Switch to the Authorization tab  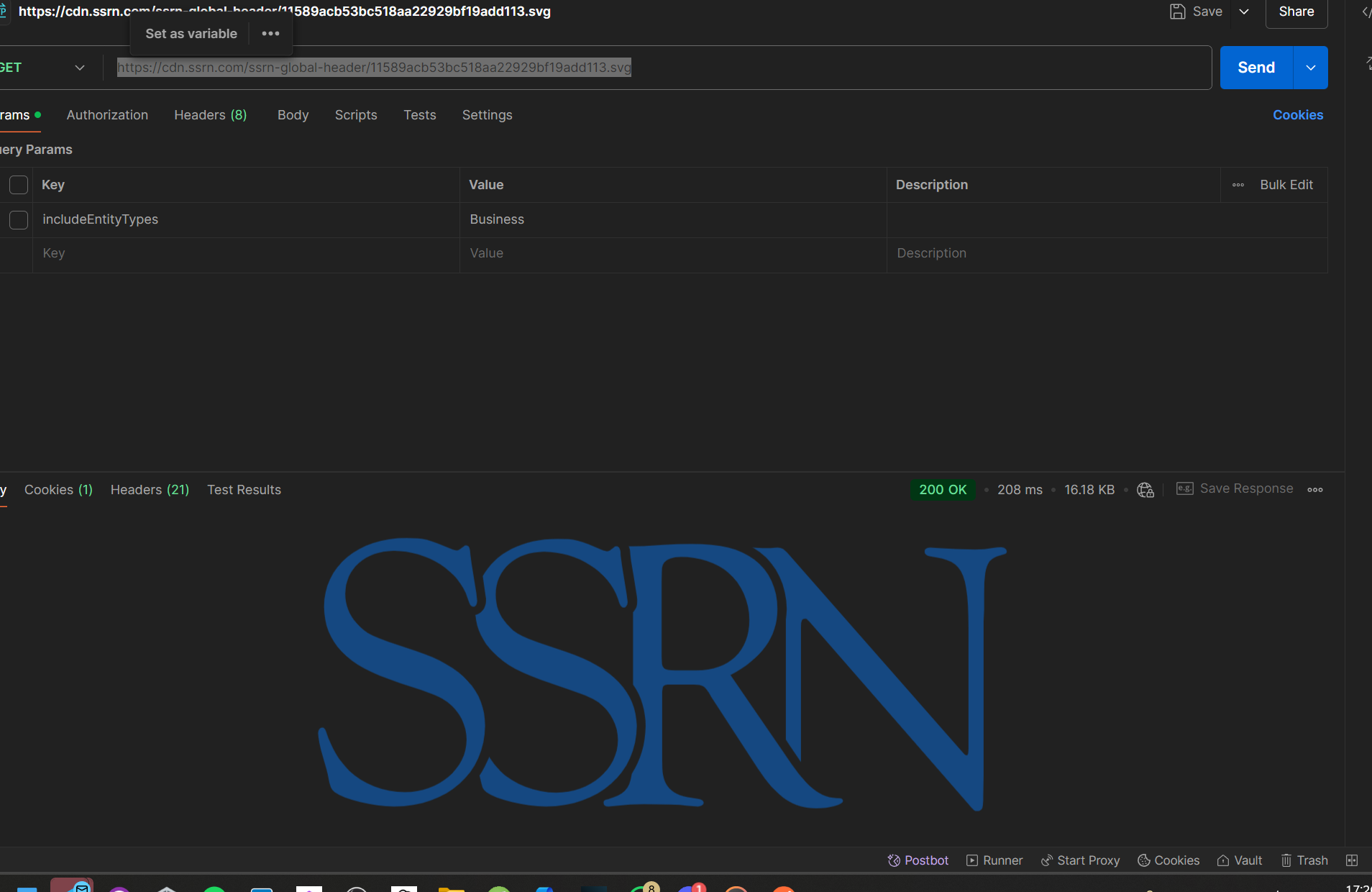(107, 115)
